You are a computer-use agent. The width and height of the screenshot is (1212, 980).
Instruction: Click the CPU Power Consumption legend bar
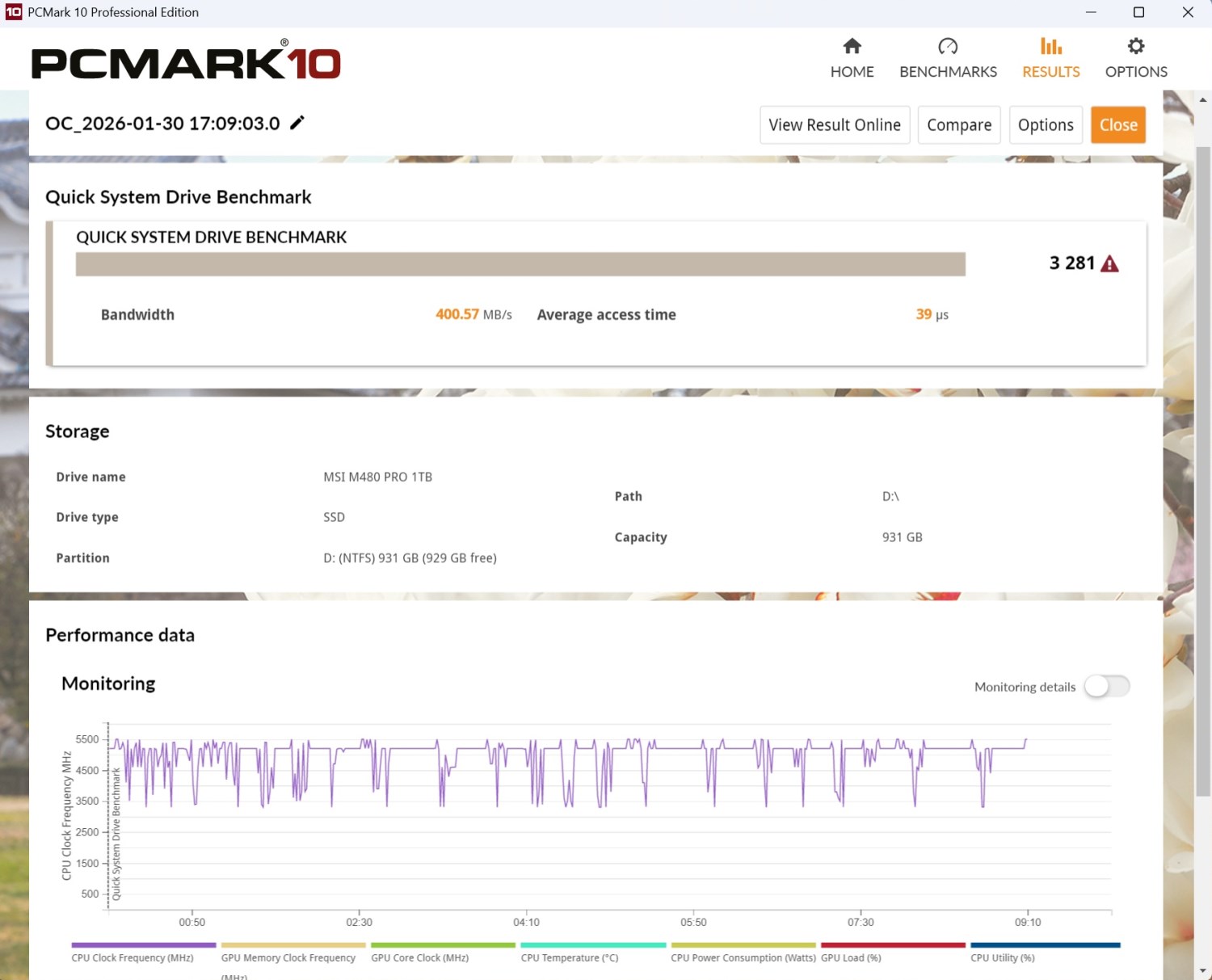(x=743, y=944)
